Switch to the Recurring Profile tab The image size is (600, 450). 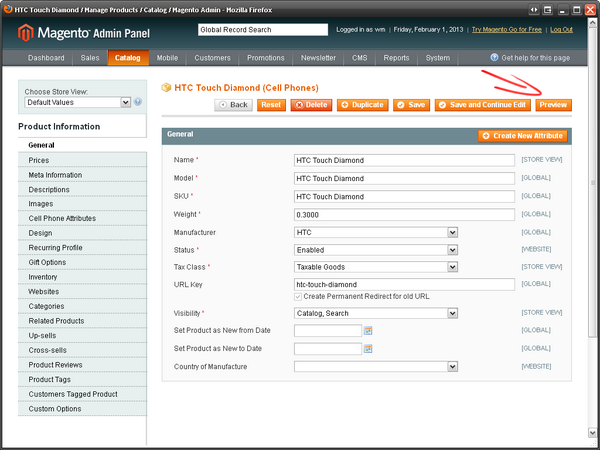click(x=82, y=248)
